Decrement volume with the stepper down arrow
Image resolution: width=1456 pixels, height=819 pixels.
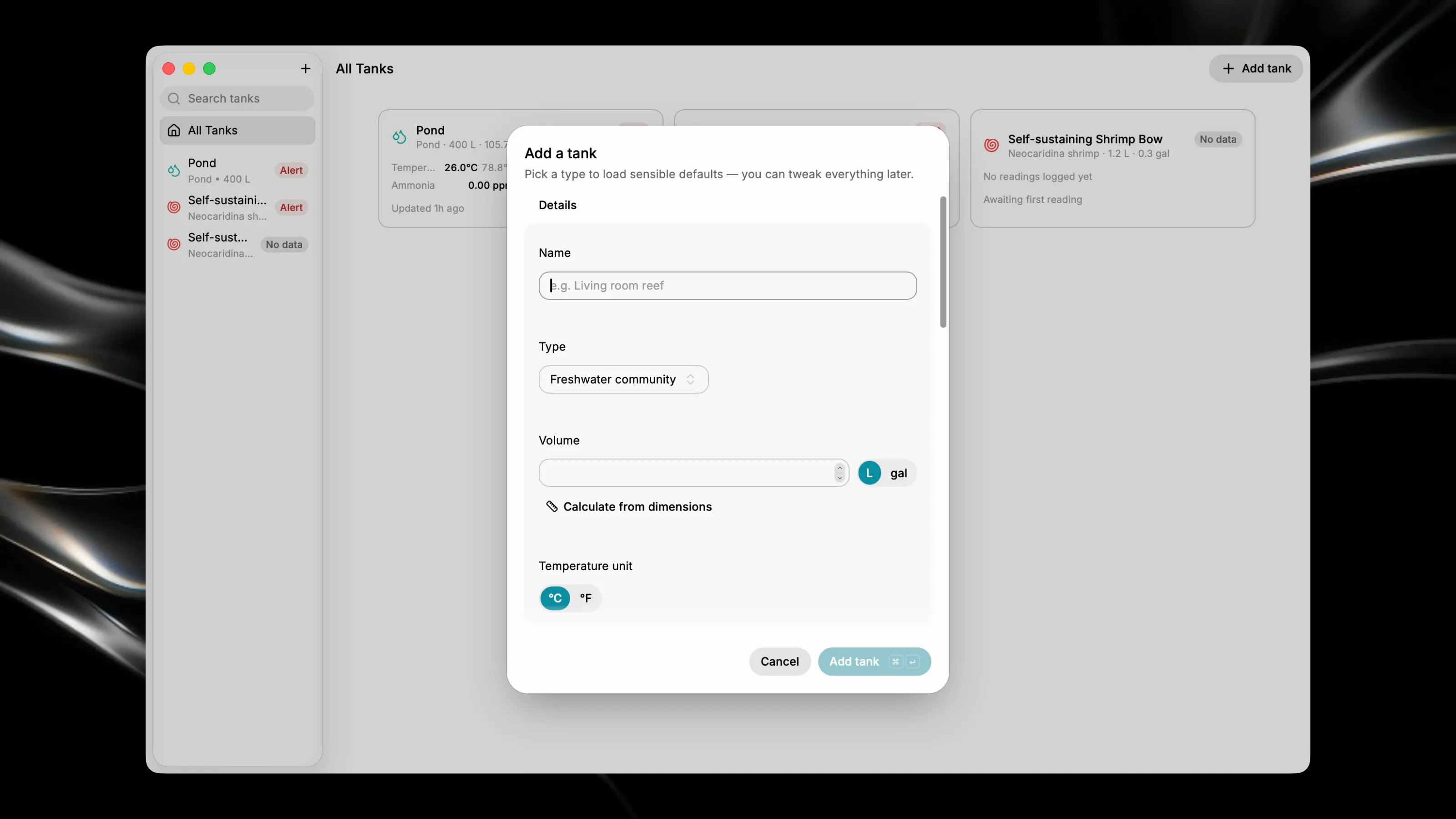coord(839,478)
